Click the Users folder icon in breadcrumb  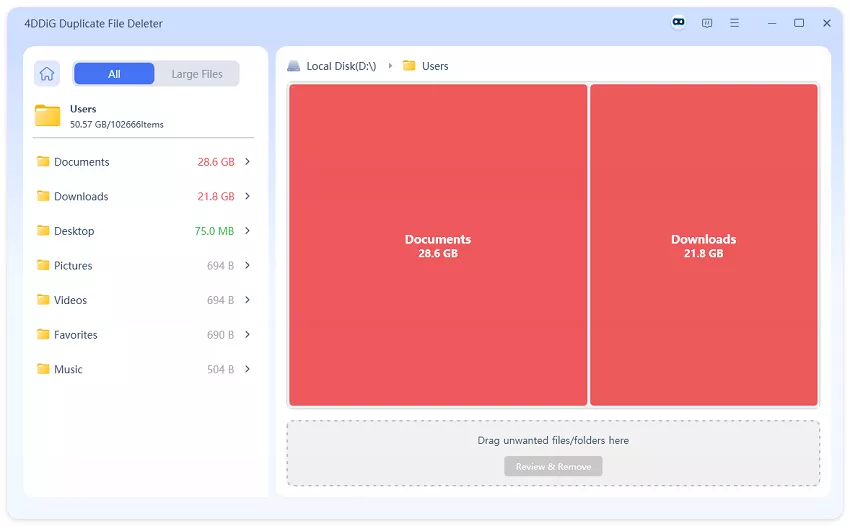tap(409, 66)
